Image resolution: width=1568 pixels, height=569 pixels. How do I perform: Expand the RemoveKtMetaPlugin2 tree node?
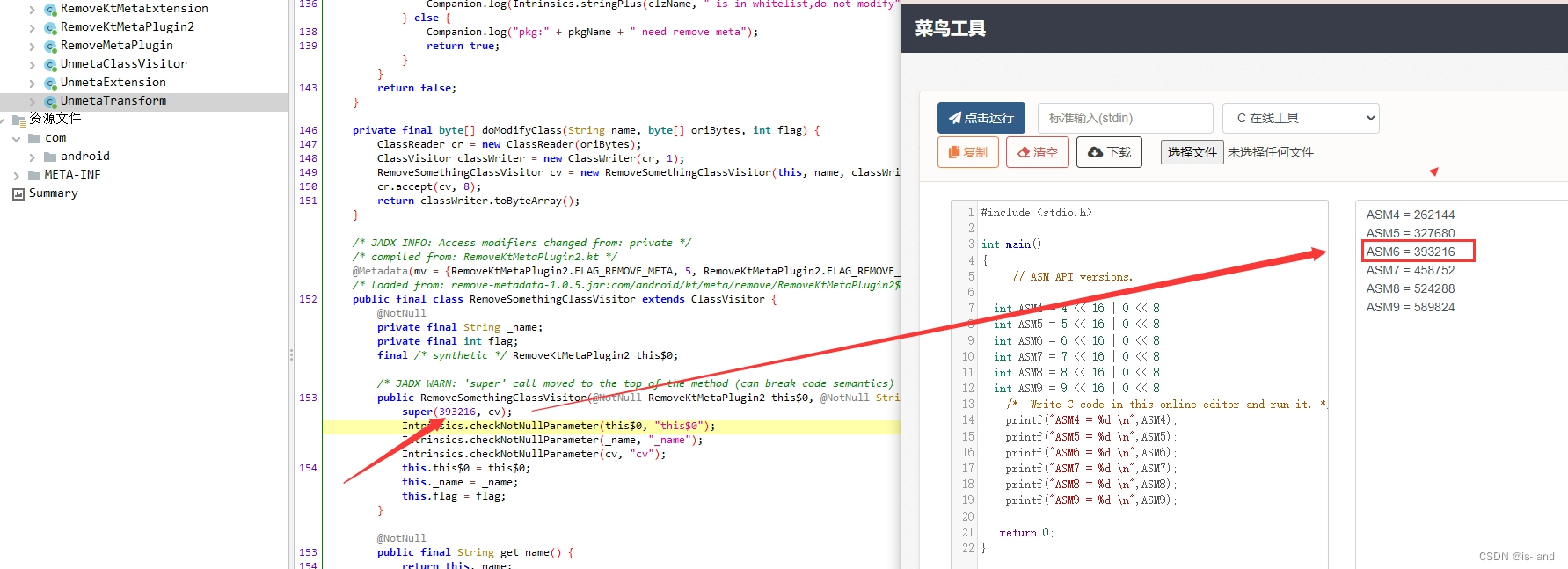point(33,27)
